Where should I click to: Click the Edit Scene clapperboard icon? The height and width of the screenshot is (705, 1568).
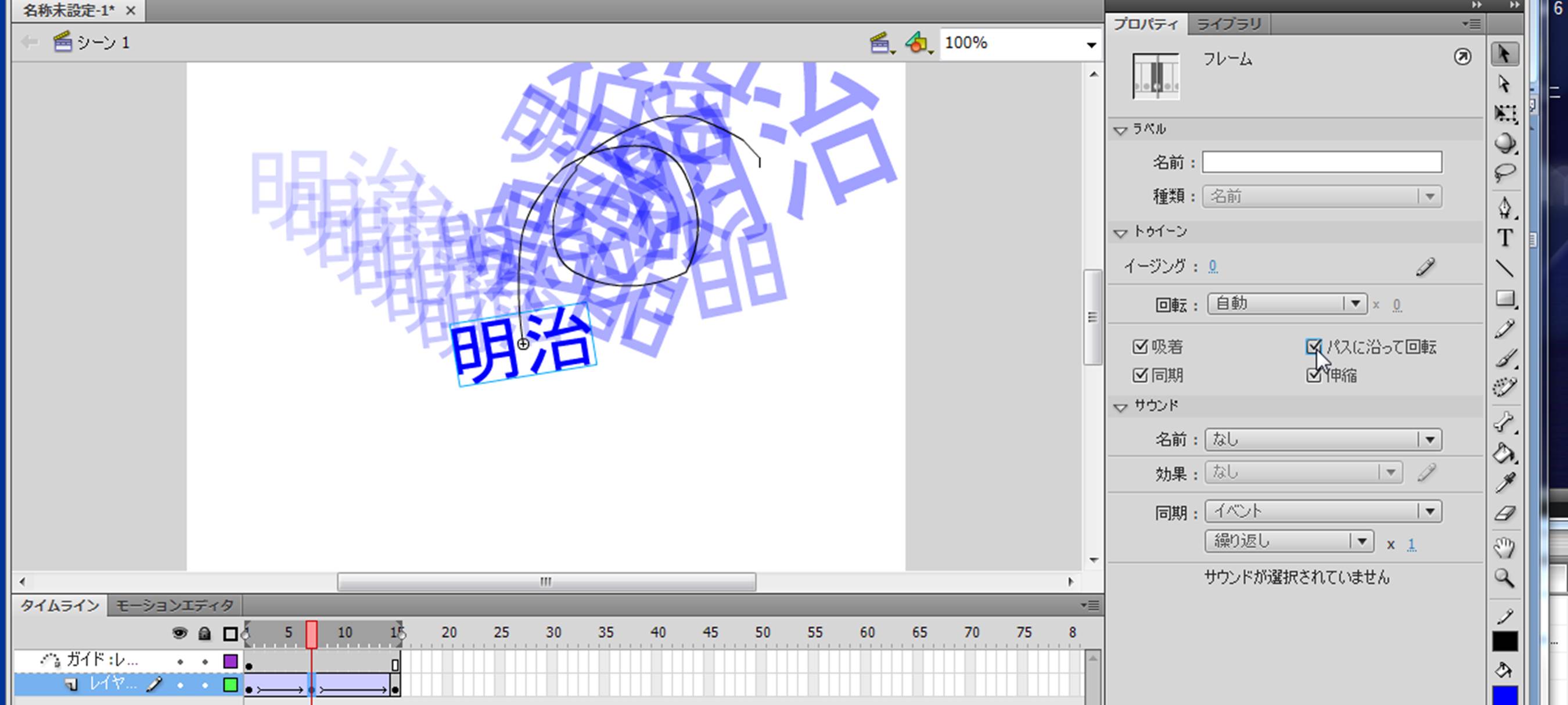coord(880,43)
